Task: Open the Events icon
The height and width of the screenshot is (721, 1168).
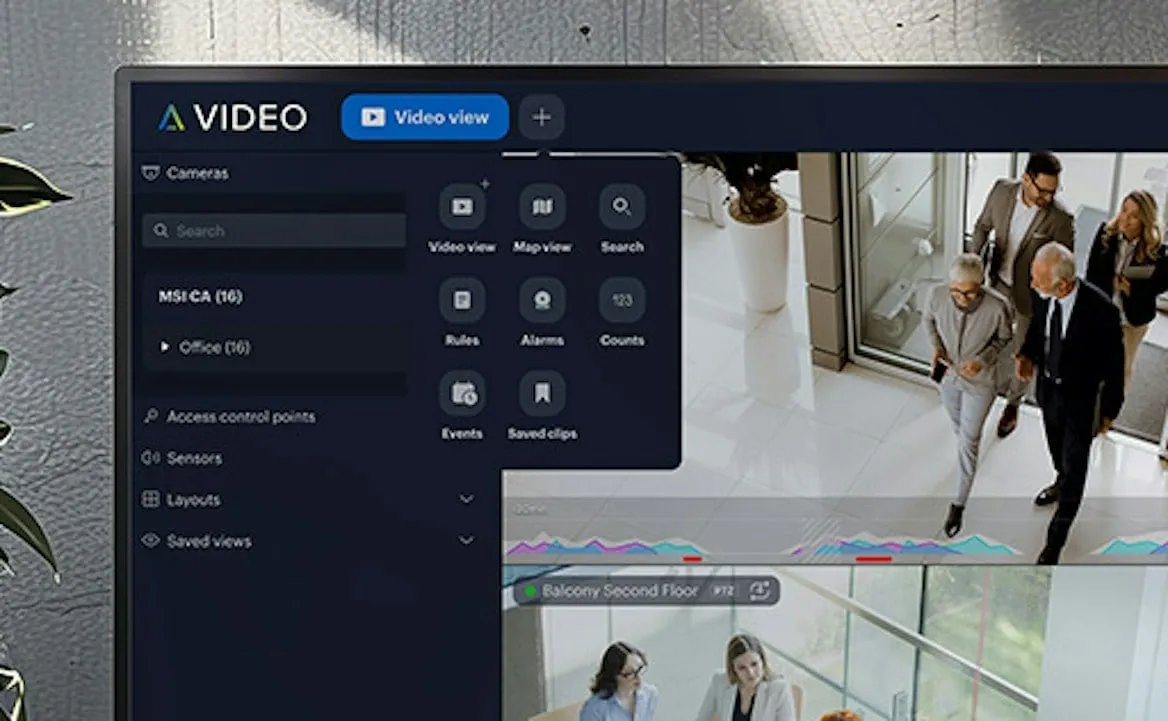Action: coord(462,393)
